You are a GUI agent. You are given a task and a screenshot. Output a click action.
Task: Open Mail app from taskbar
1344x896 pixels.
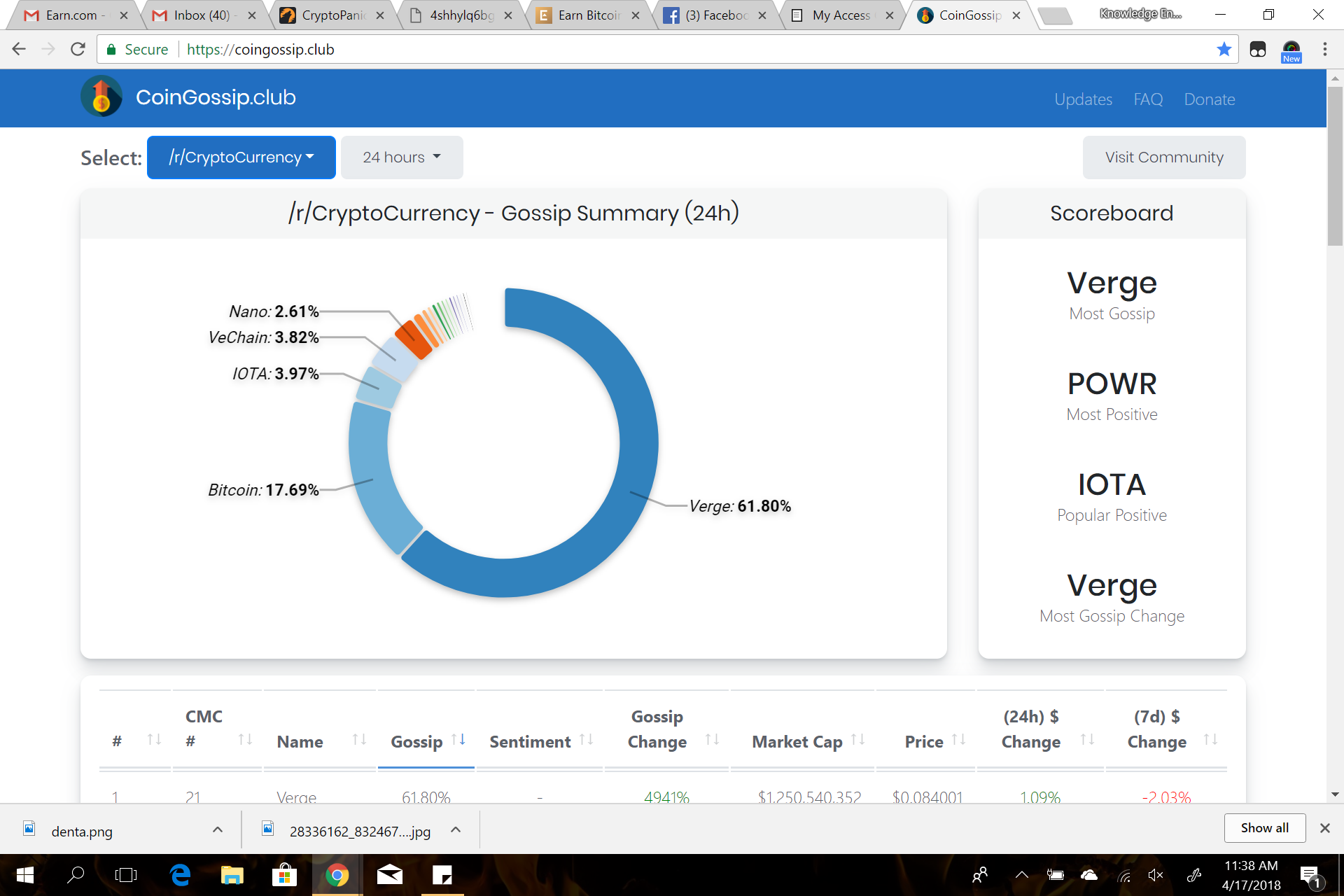point(389,875)
